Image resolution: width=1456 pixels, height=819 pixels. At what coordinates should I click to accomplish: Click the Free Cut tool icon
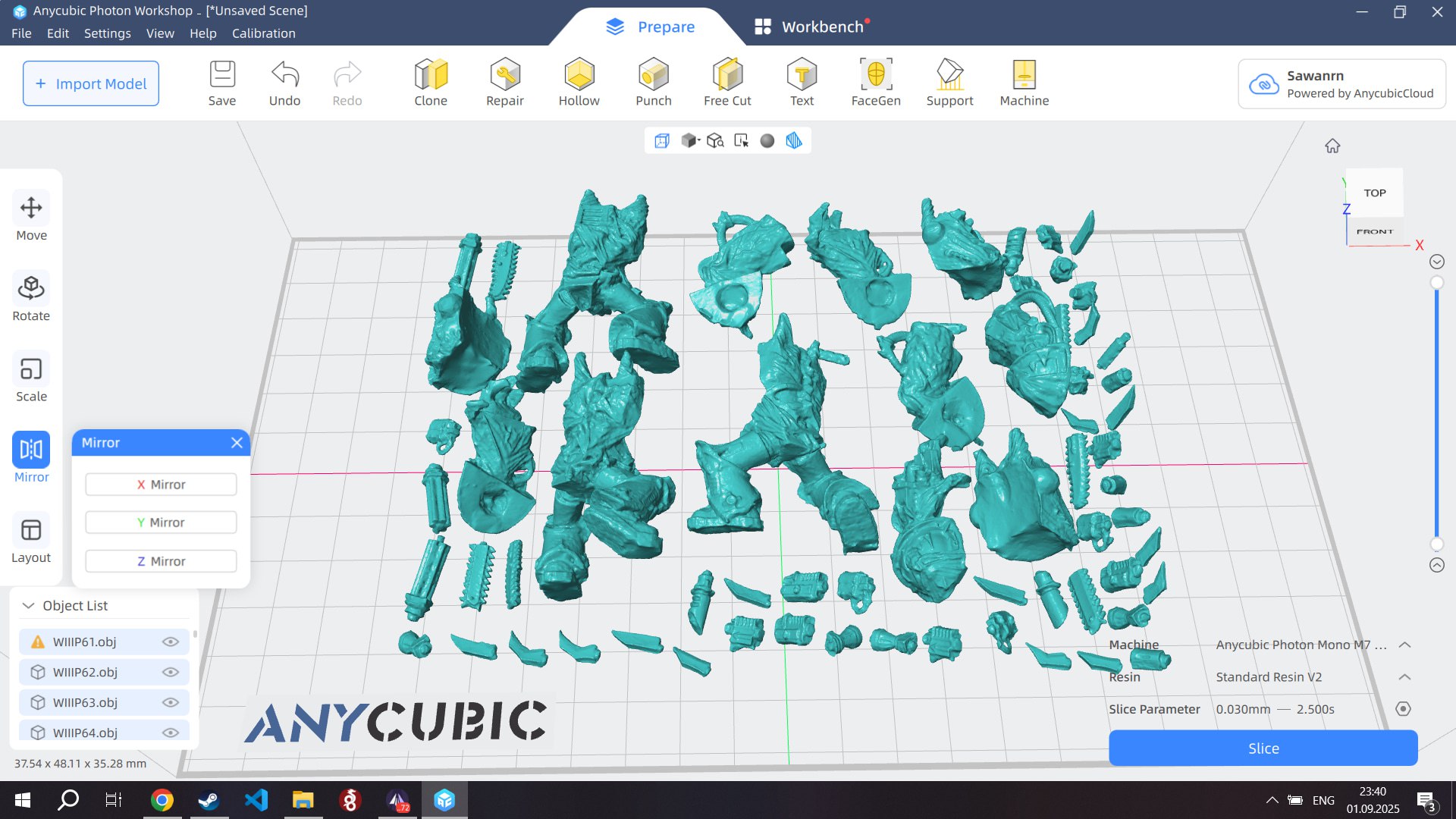(x=727, y=74)
